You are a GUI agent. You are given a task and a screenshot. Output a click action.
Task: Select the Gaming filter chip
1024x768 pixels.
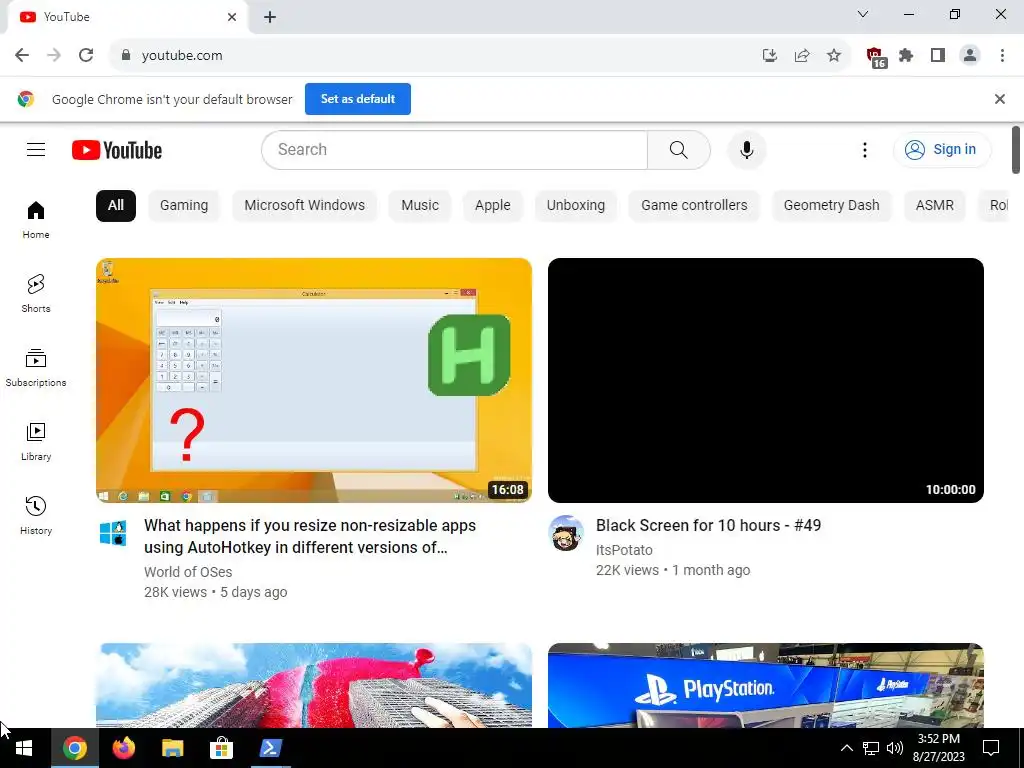[x=184, y=205]
